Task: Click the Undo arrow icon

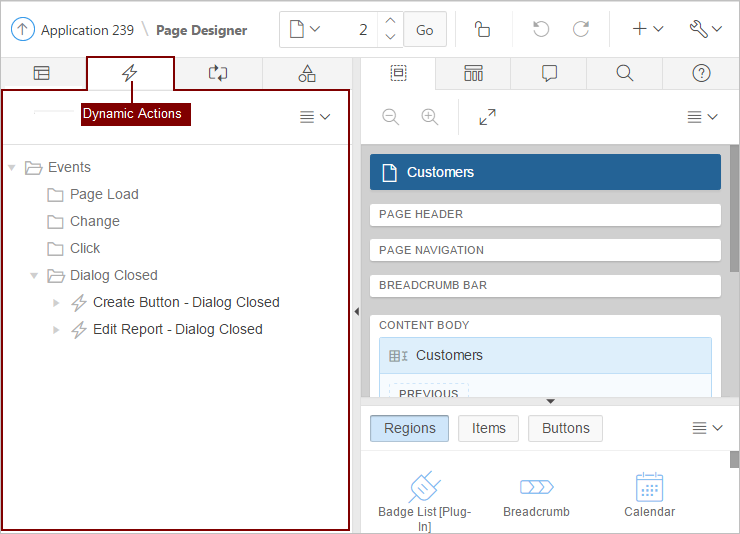Action: 541,29
